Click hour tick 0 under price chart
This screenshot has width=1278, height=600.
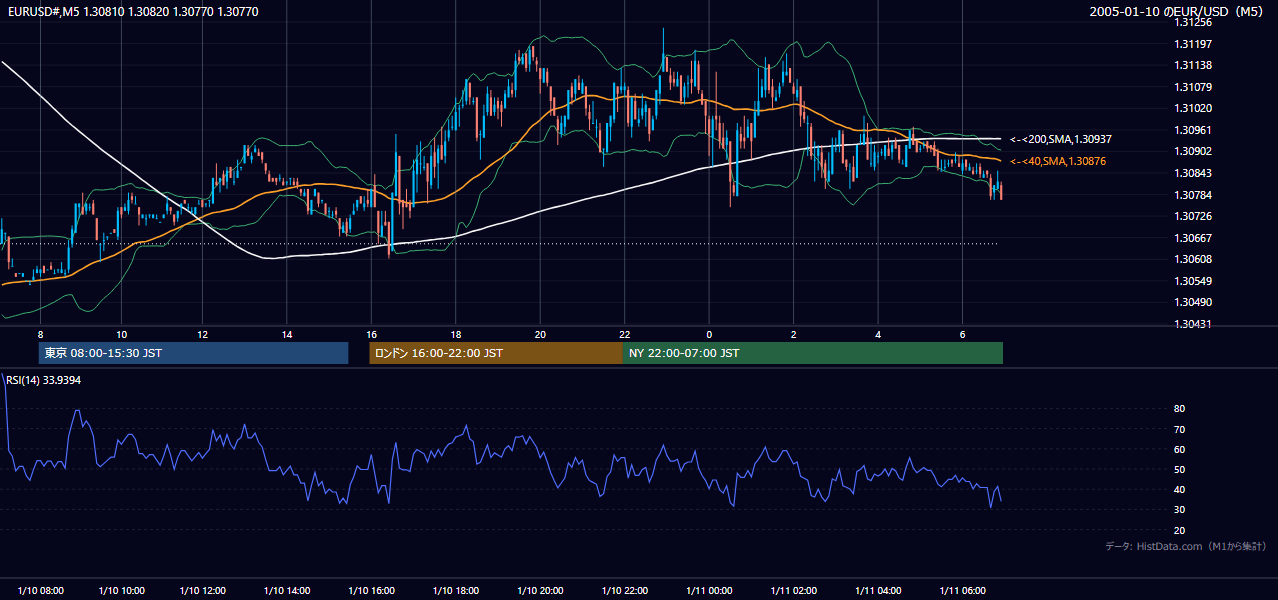click(x=709, y=334)
